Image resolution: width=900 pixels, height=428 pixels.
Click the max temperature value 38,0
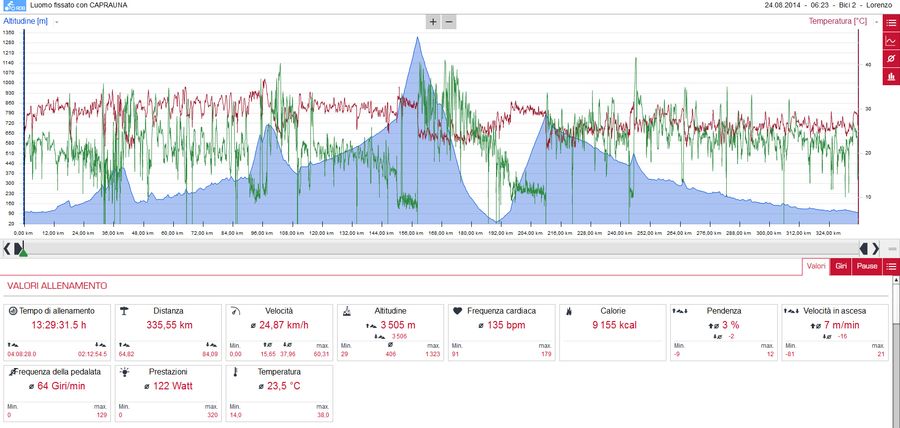[x=324, y=415]
